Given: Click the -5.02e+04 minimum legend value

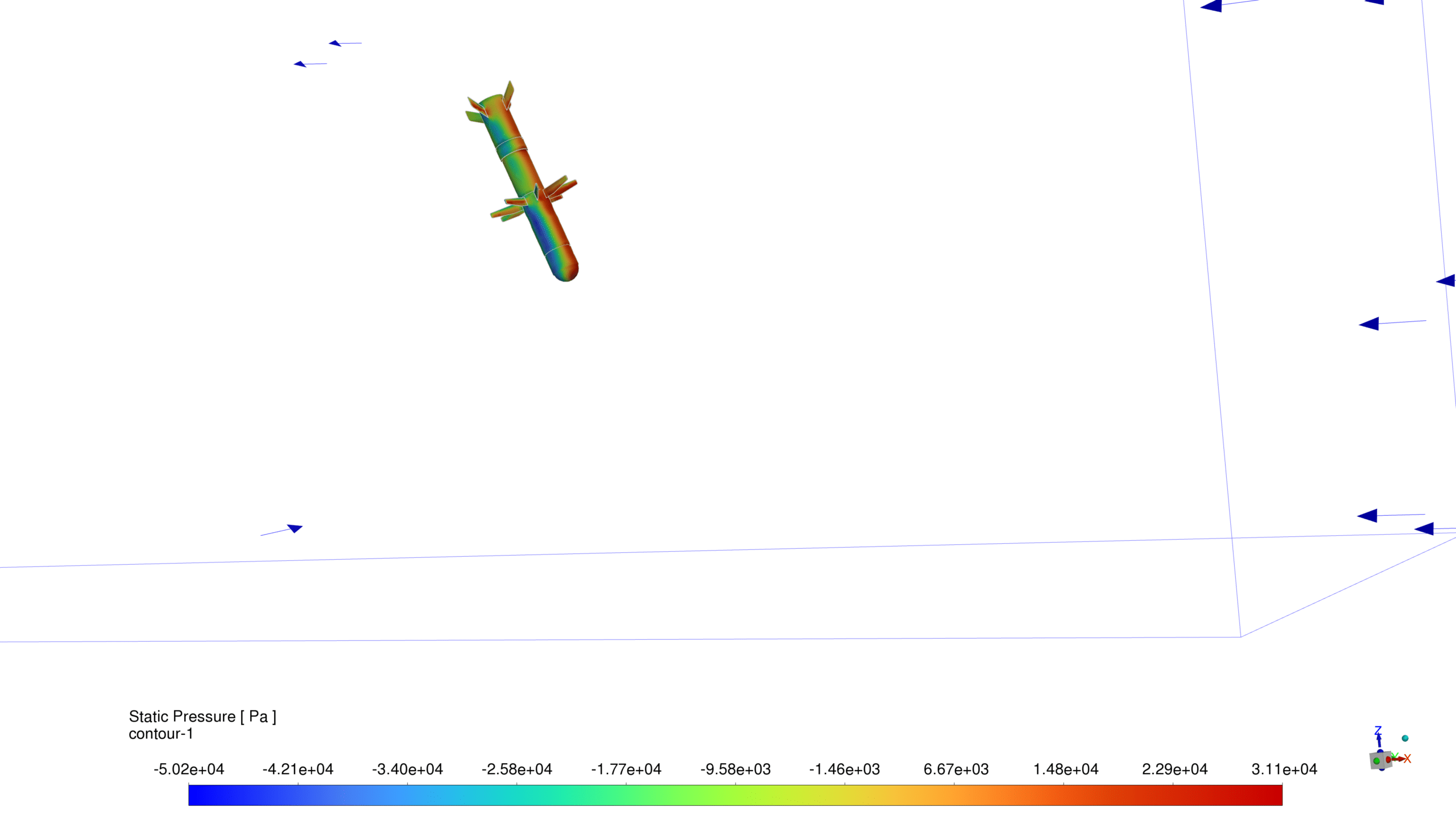Looking at the screenshot, I should [x=189, y=769].
